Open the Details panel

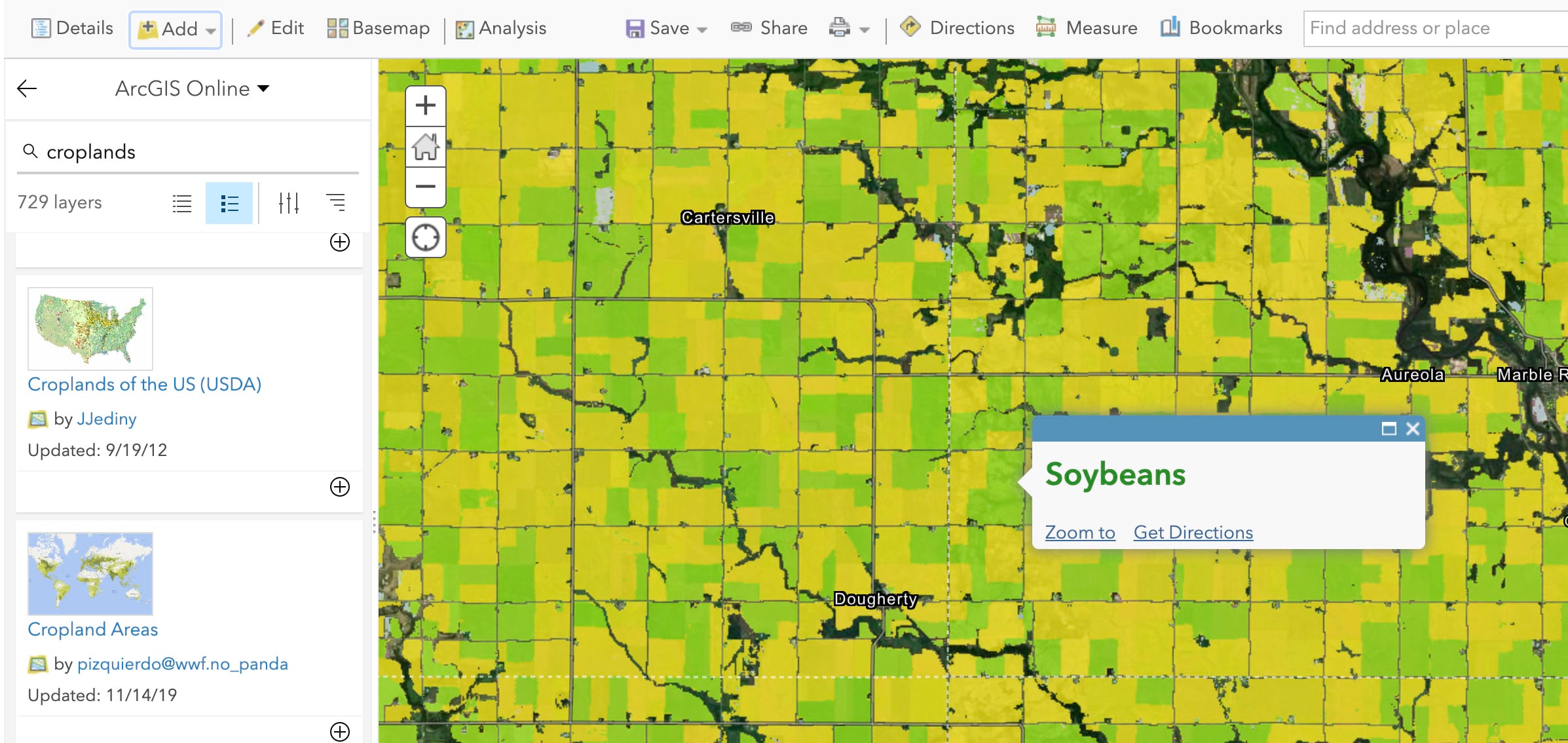72,28
